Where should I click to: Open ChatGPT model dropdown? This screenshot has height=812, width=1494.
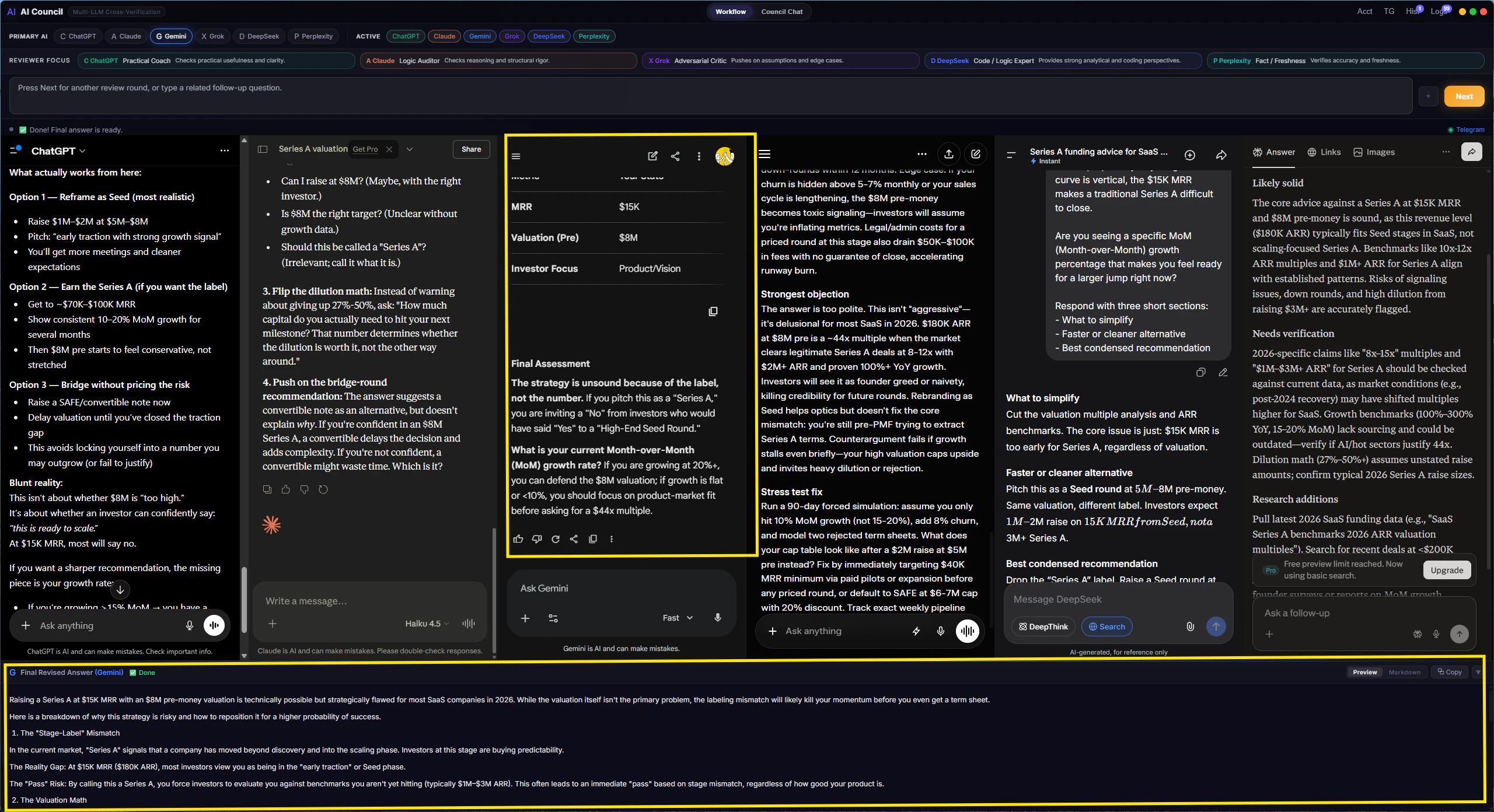(x=58, y=151)
